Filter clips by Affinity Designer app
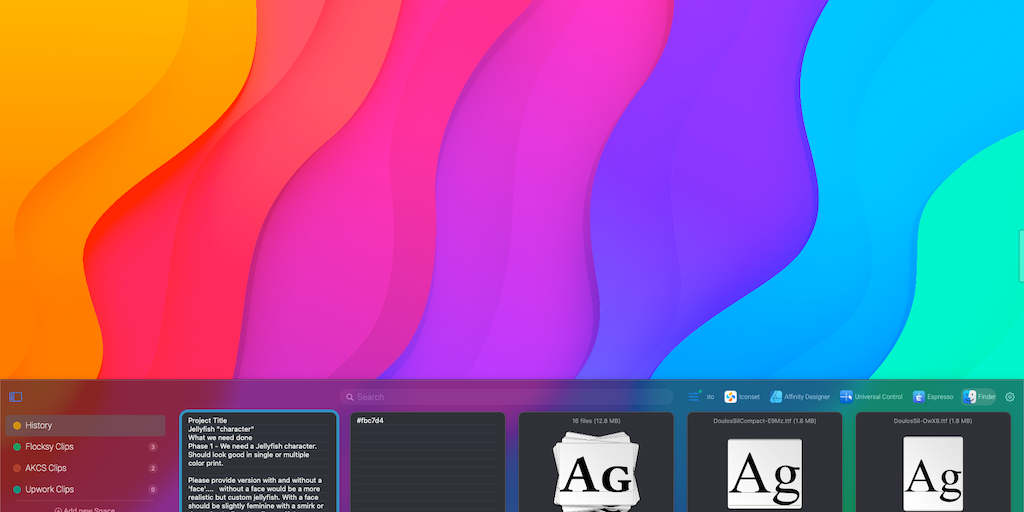 [x=800, y=396]
